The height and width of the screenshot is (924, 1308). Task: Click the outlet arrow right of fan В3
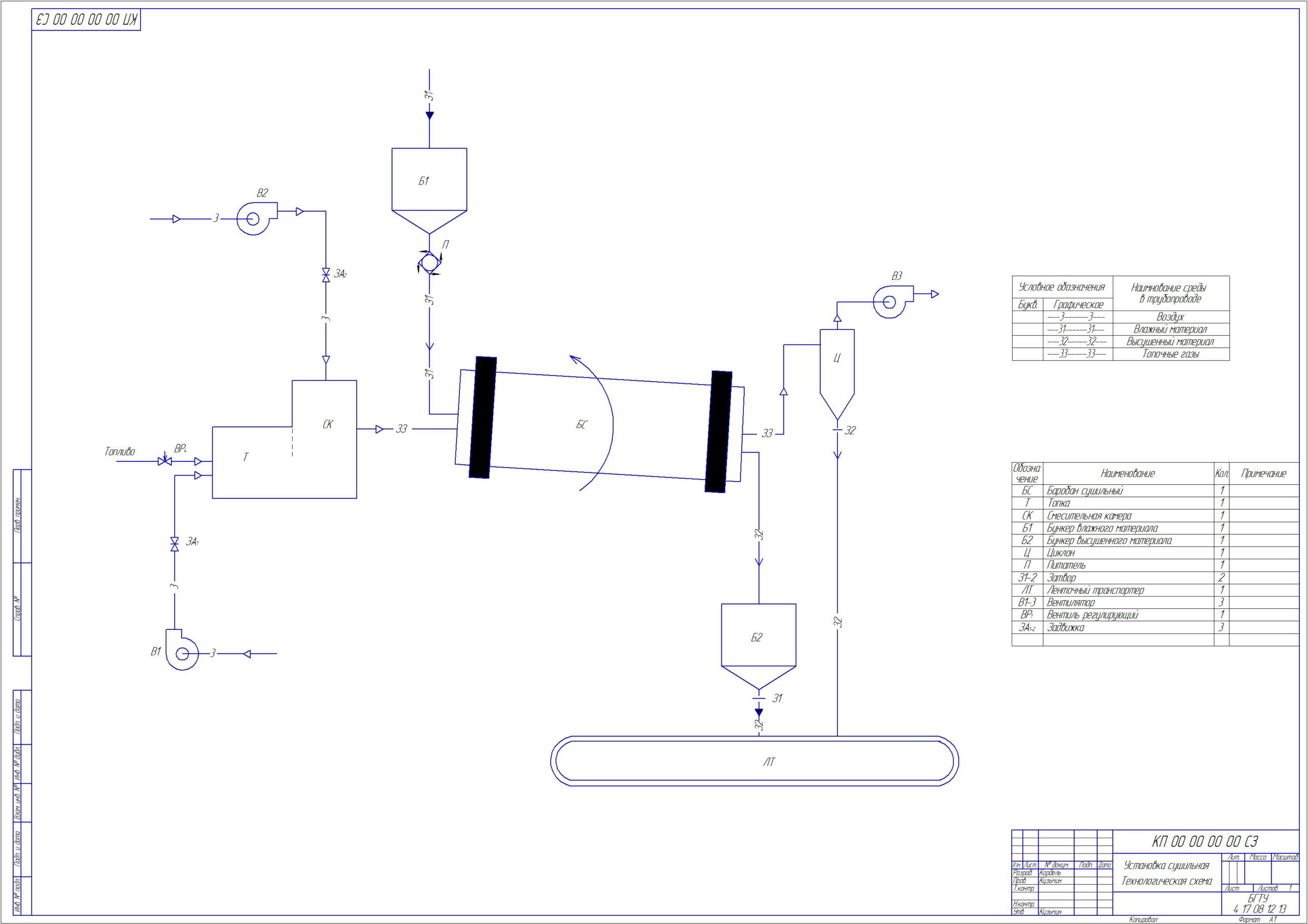pyautogui.click(x=935, y=295)
